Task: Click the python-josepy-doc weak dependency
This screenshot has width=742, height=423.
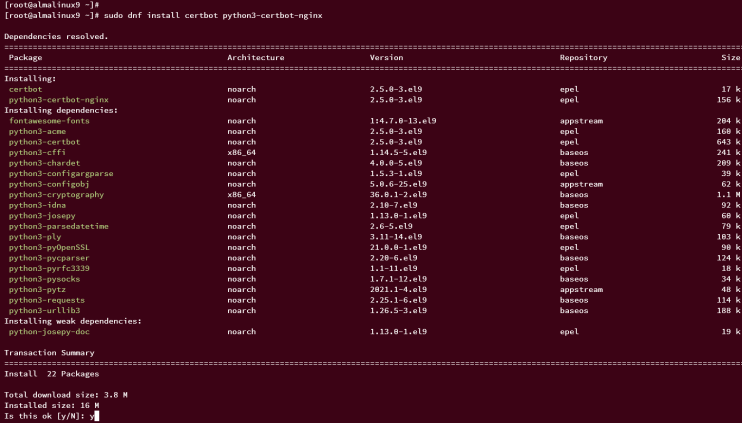Action: click(51, 331)
